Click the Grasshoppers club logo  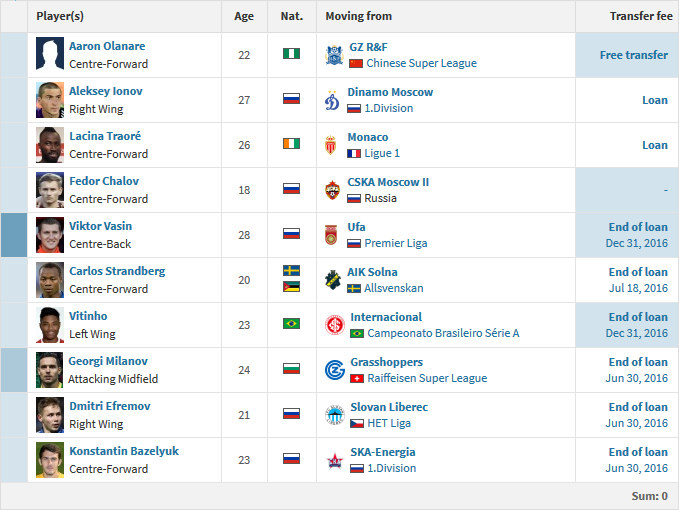(x=335, y=370)
